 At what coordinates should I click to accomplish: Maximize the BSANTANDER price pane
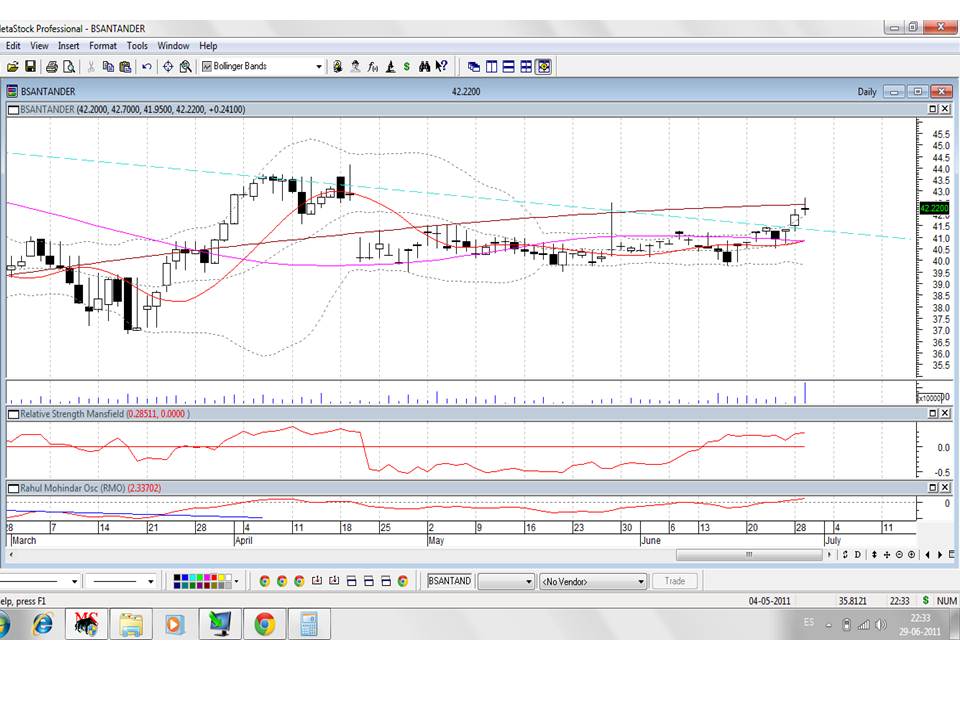tap(932, 109)
